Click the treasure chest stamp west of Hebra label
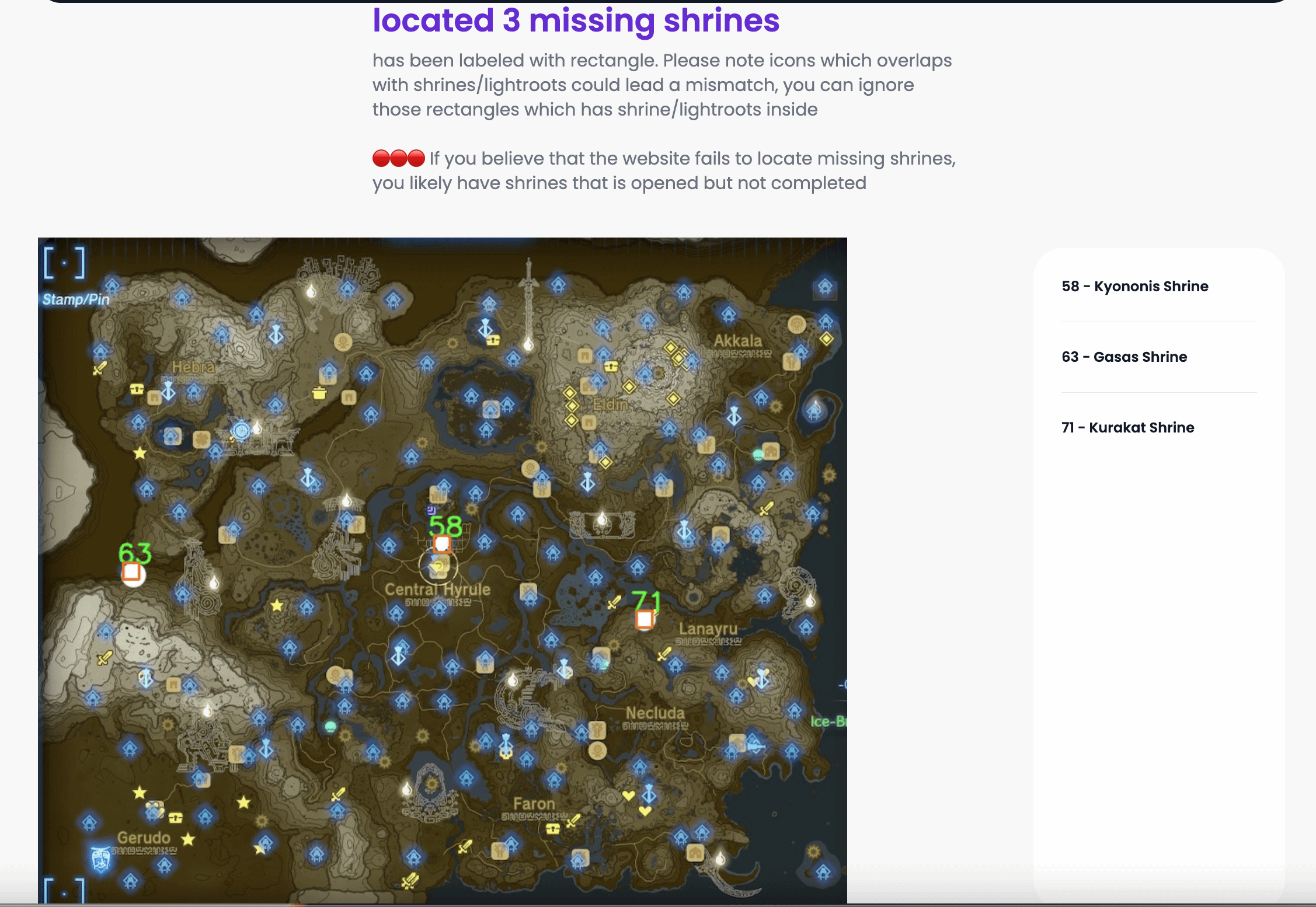The image size is (1316, 907). (x=137, y=389)
